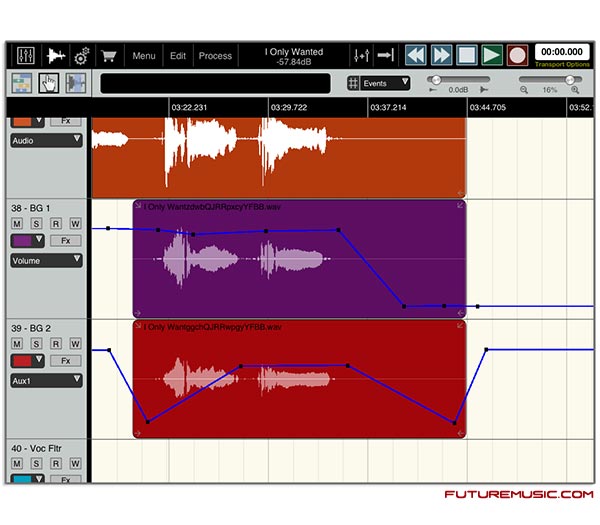The width and height of the screenshot is (600, 525).
Task: Stop playback
Action: coord(467,55)
